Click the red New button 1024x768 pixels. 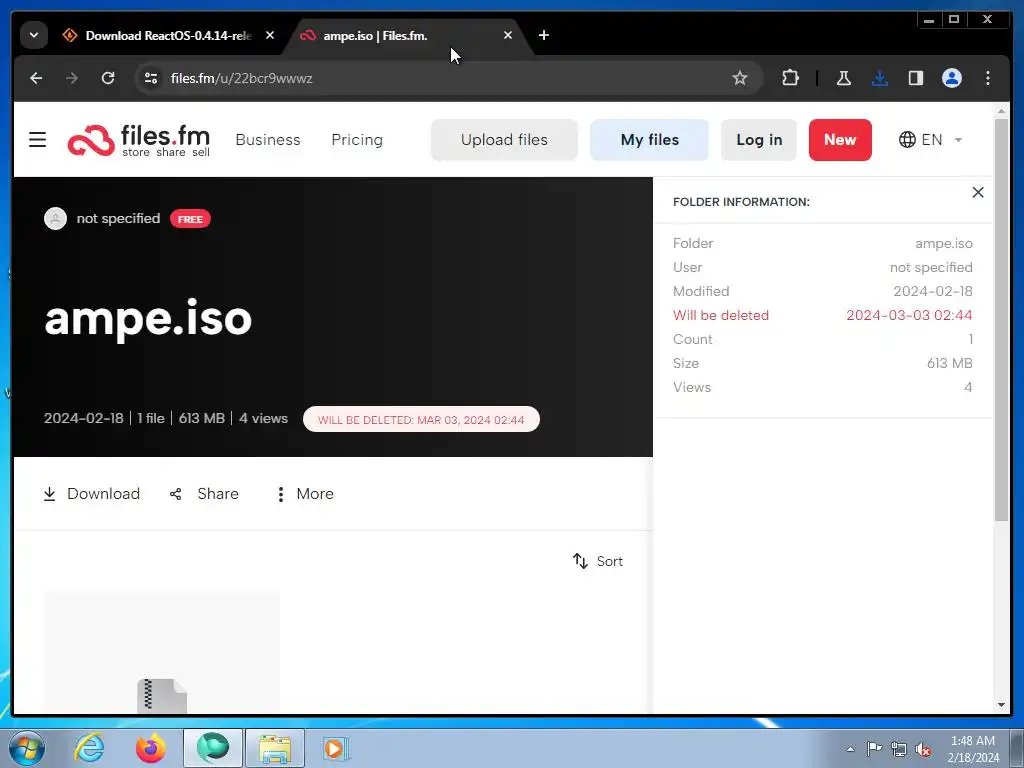[x=840, y=140]
